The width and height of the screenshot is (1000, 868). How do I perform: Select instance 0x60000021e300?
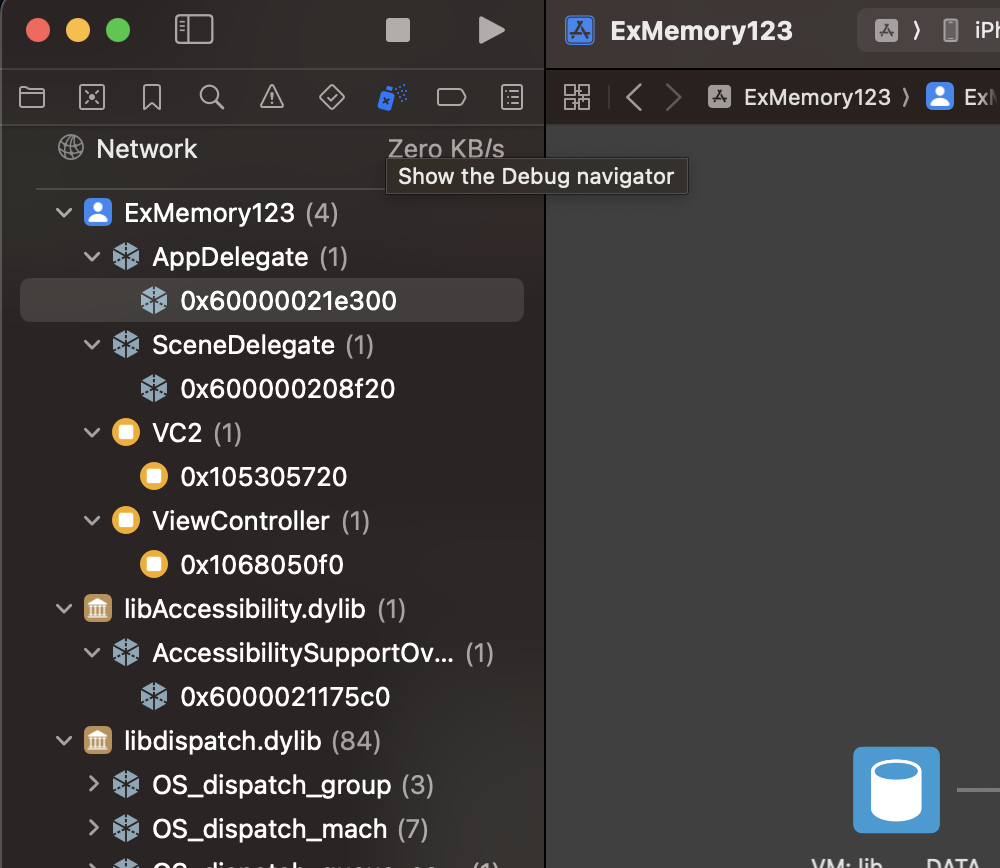[272, 300]
